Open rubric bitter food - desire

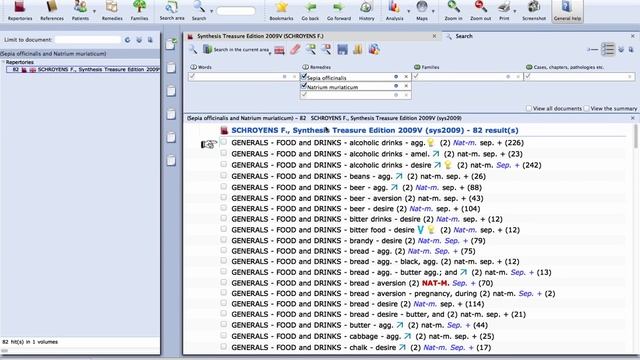click(376, 230)
